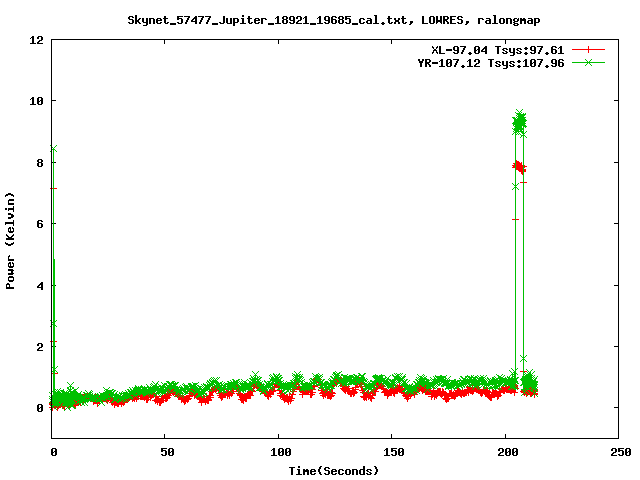The height and width of the screenshot is (480, 640).
Task: Click the y-axis tick label 4
Action: click(x=40, y=286)
